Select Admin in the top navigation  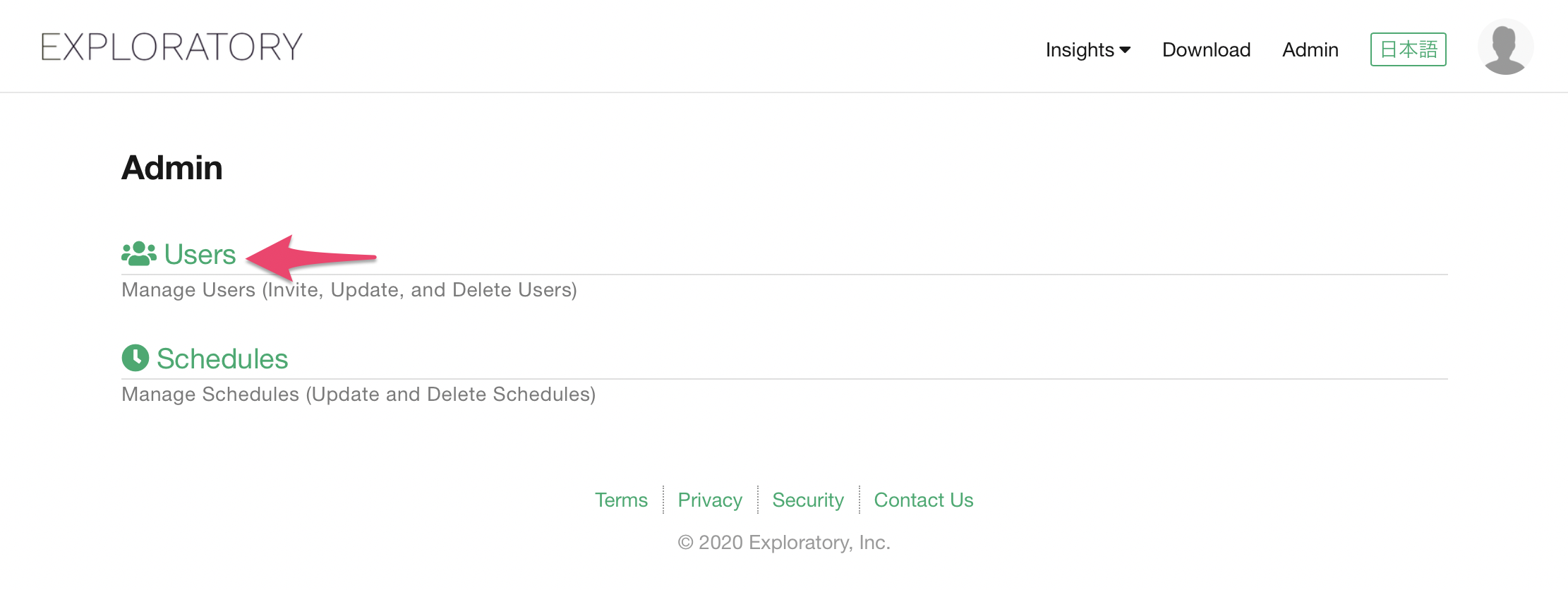[x=1310, y=49]
